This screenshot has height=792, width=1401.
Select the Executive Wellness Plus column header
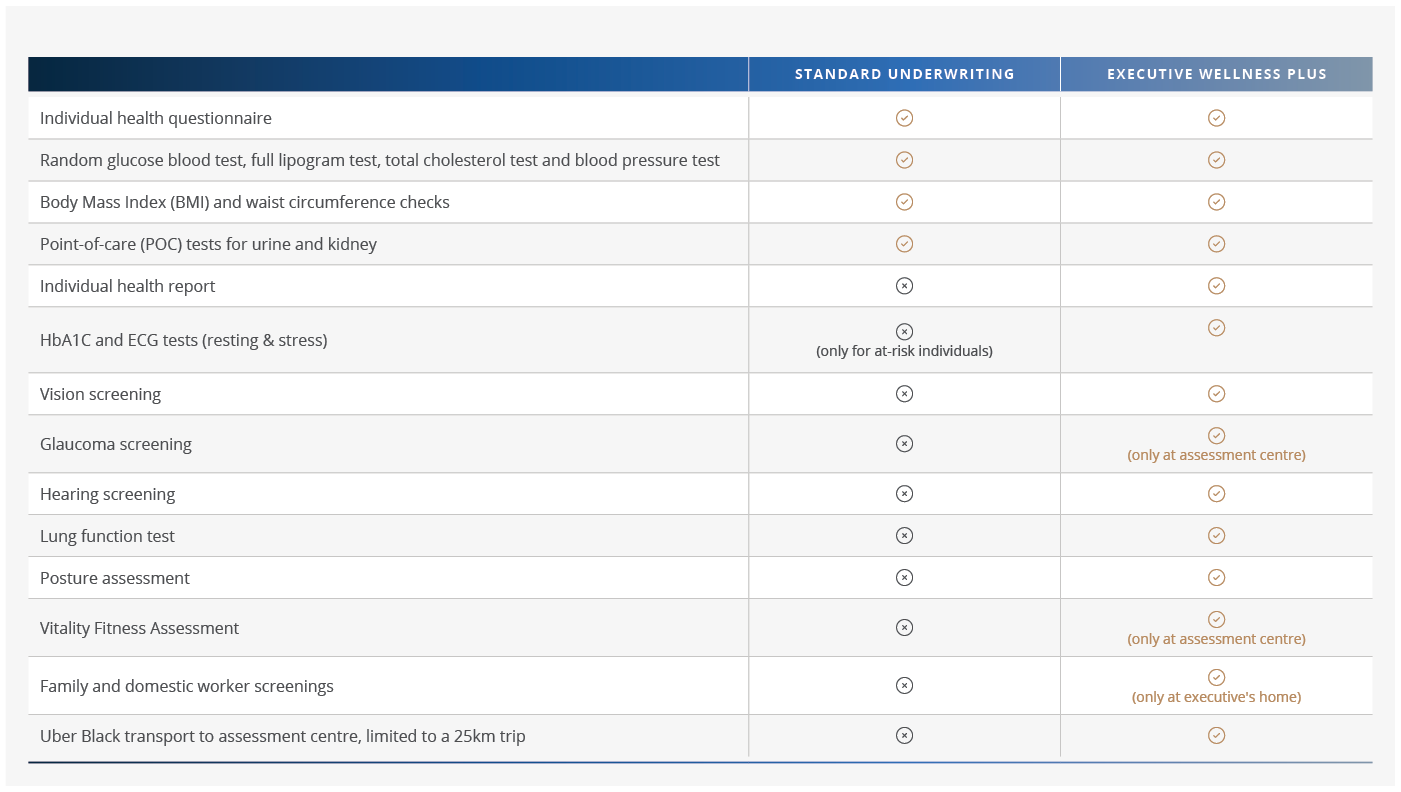click(1216, 74)
